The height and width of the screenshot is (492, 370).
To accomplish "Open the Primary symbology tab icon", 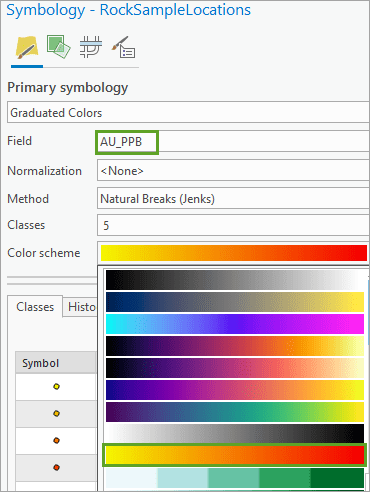I will [x=27, y=47].
